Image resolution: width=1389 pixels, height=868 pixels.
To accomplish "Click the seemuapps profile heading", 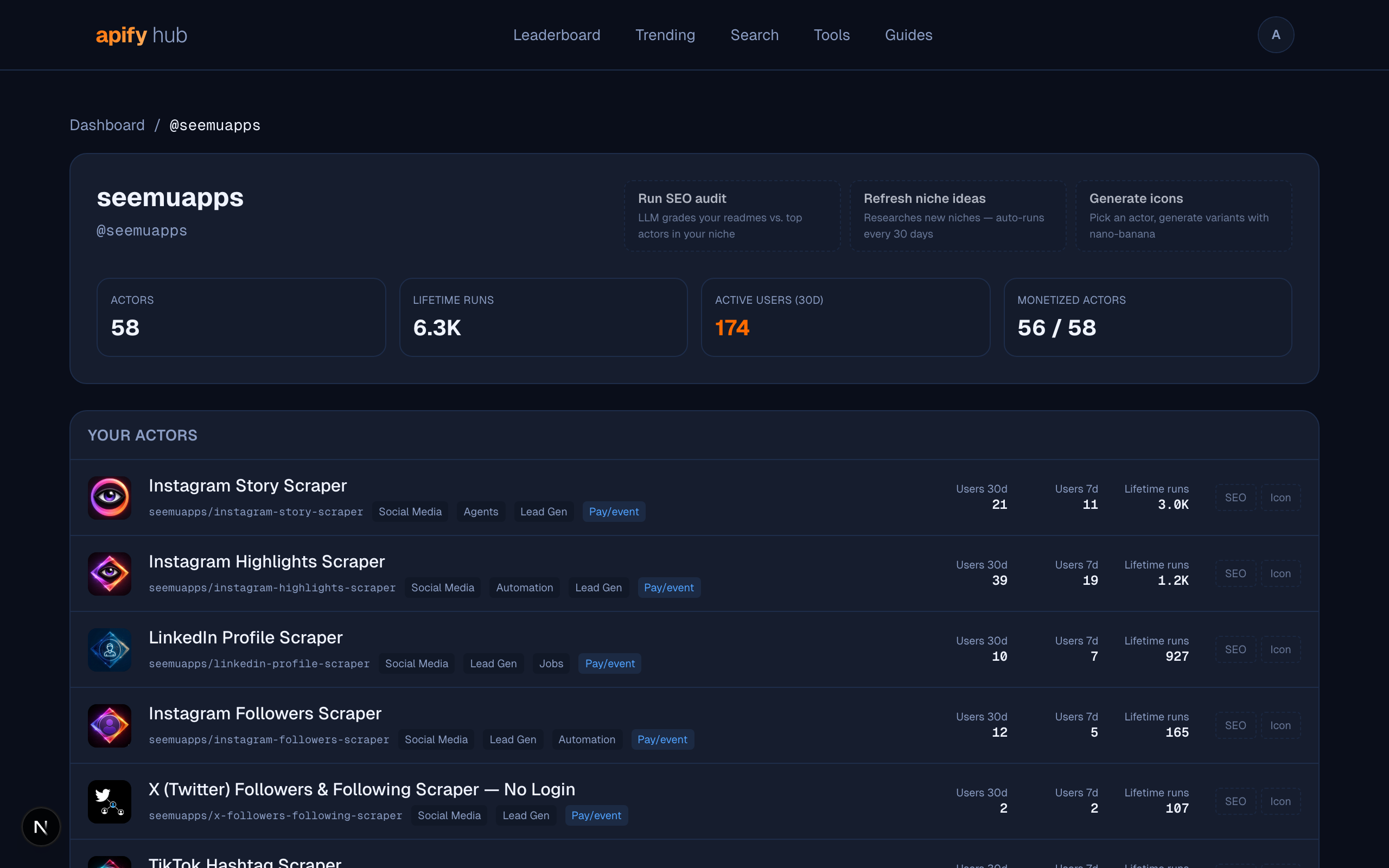I will click(170, 197).
